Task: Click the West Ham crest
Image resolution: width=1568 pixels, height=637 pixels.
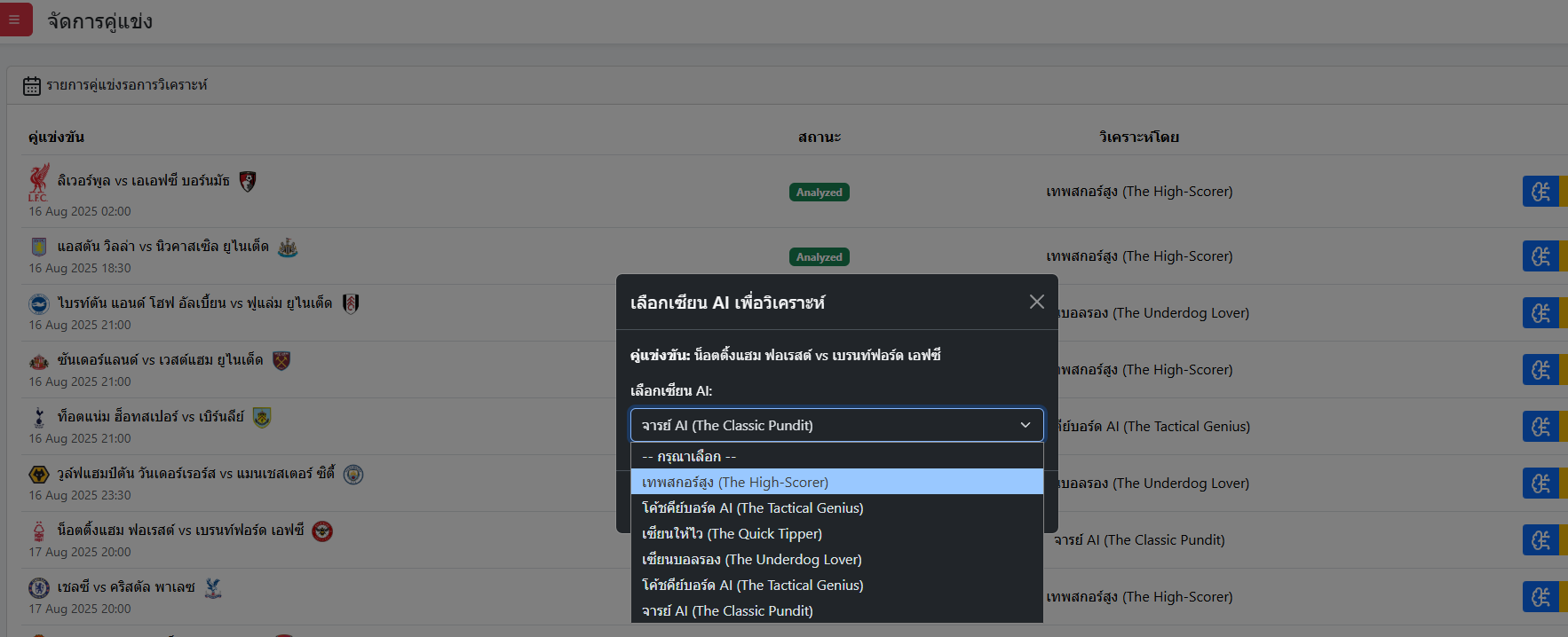Action: point(281,361)
